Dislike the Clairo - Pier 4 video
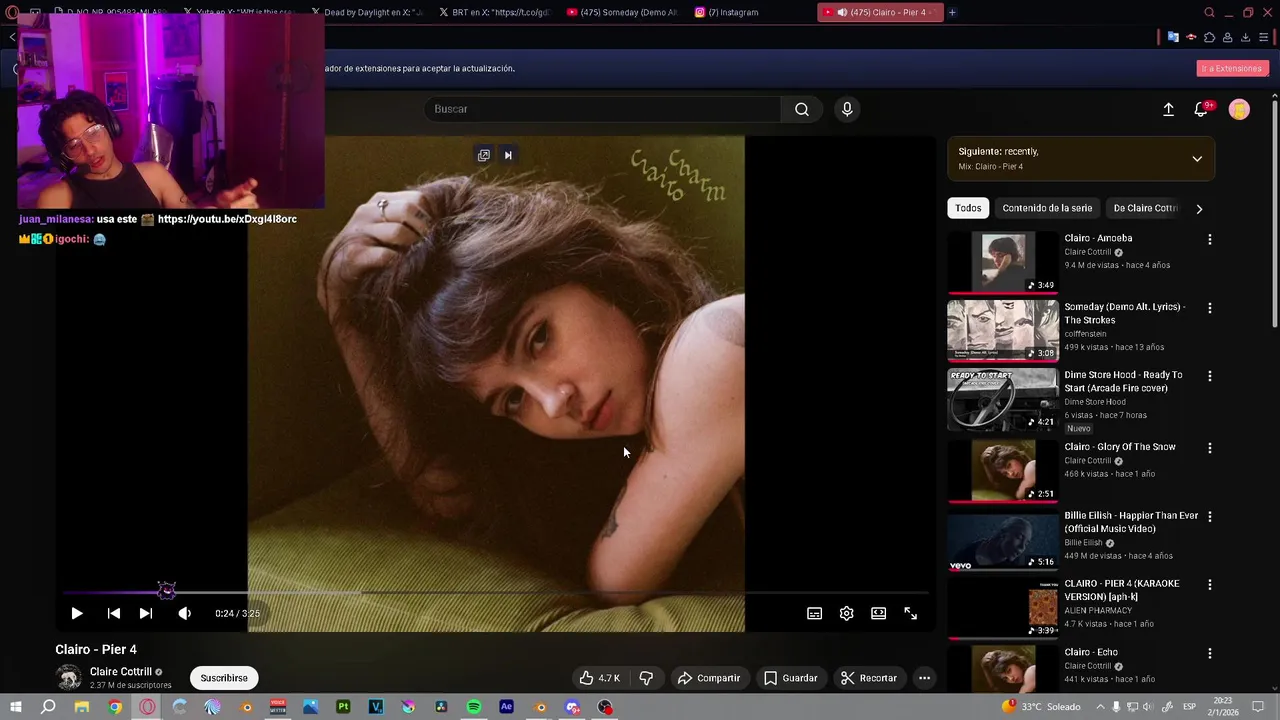1280x720 pixels. click(x=646, y=678)
